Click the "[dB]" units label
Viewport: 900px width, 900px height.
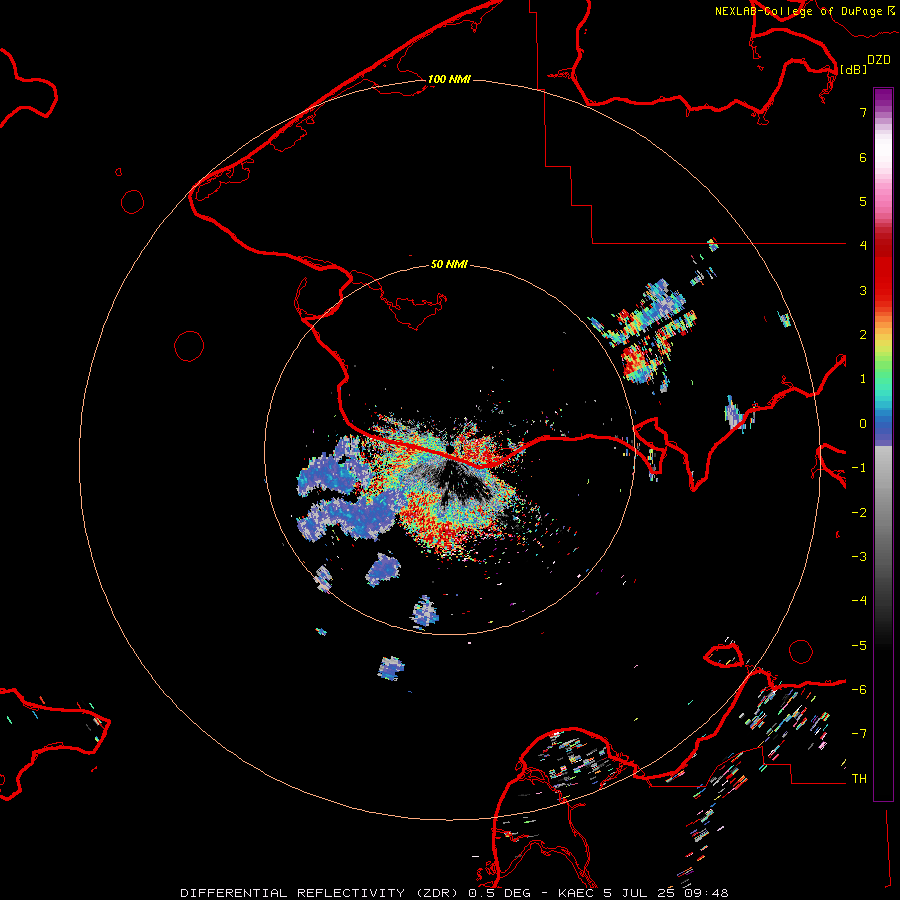[x=853, y=69]
